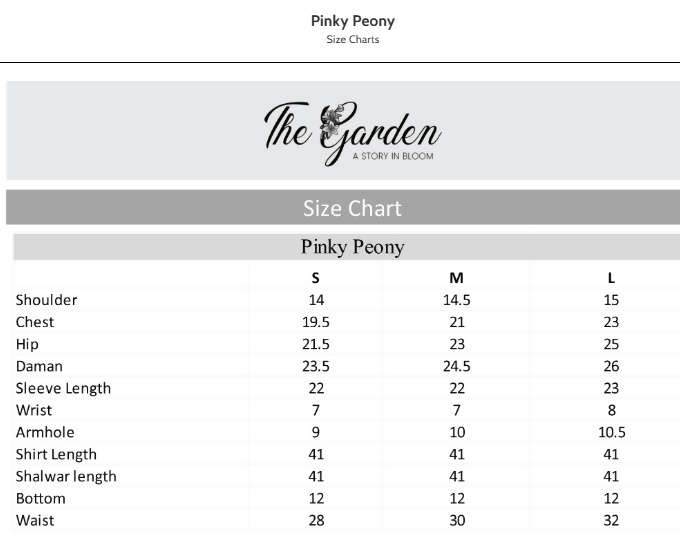680x558 pixels.
Task: Click the Shirt Length row label
Action: [x=56, y=454]
